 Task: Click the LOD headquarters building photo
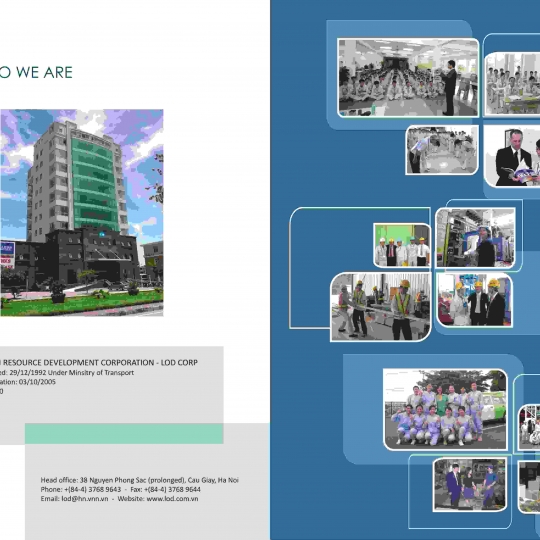click(x=82, y=212)
